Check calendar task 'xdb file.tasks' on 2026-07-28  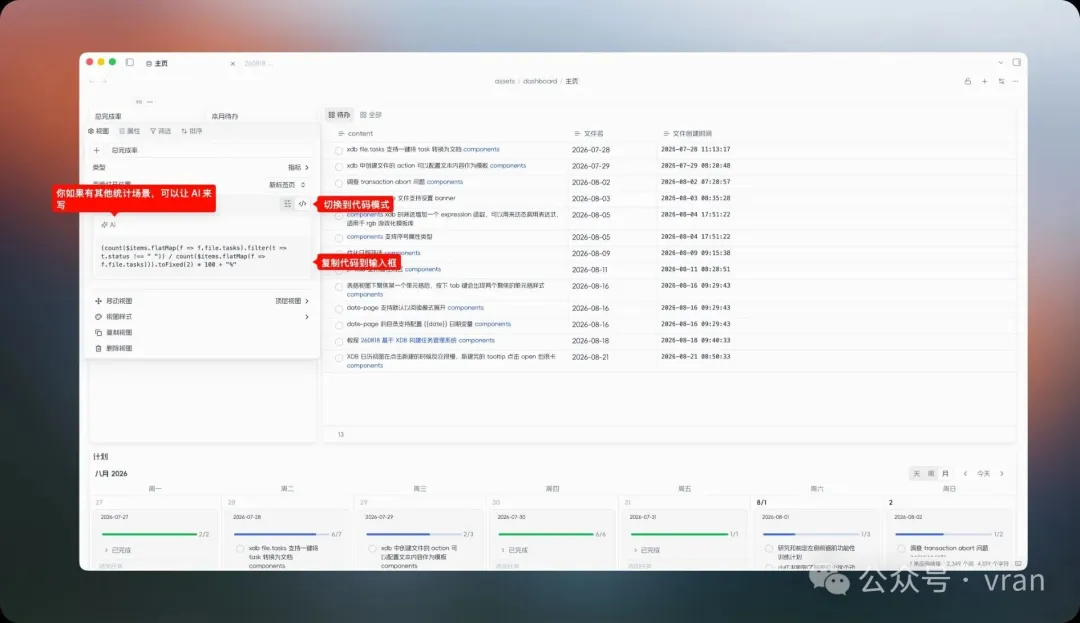[240, 549]
